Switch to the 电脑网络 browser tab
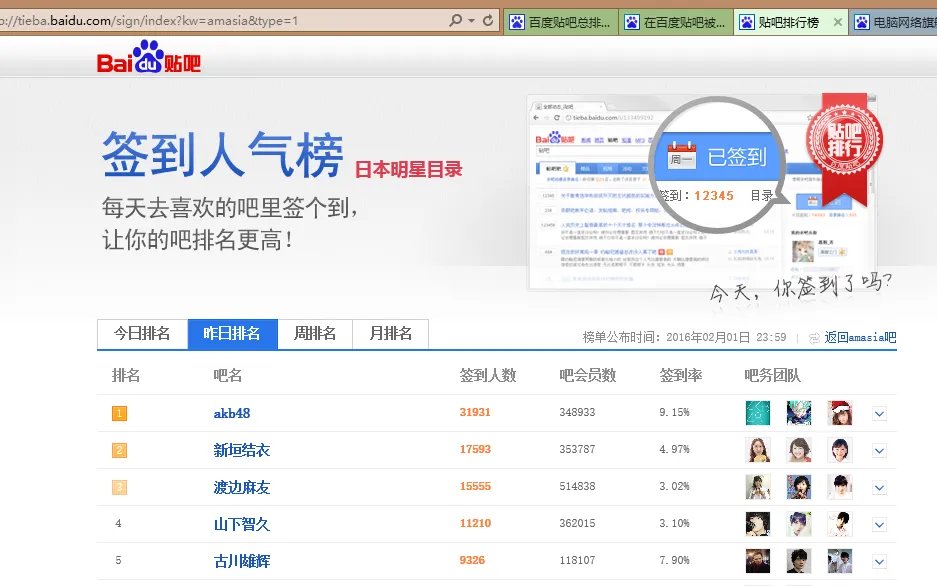The width and height of the screenshot is (937, 586). click(894, 23)
